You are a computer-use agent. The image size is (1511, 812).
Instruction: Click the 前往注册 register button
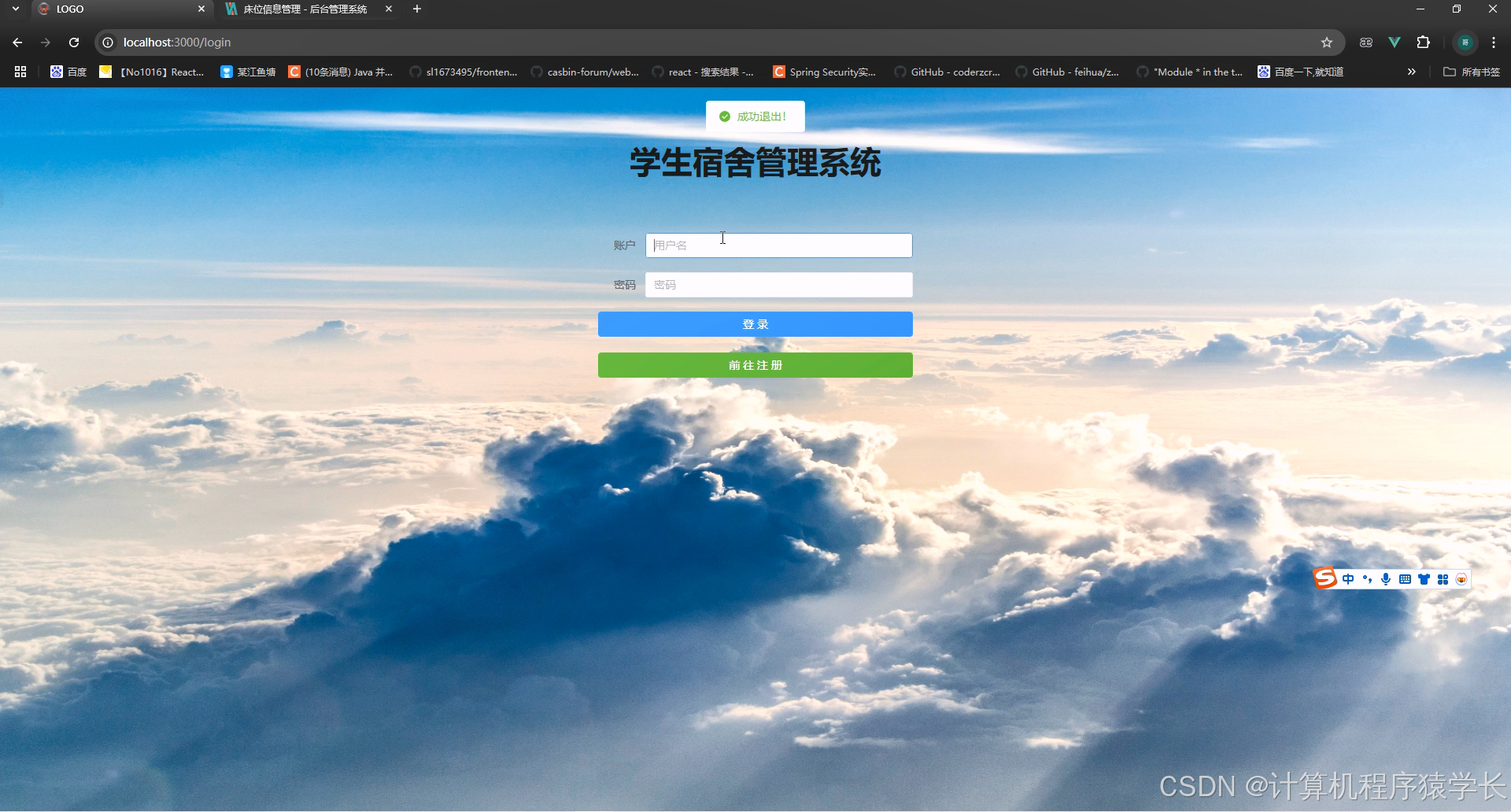[x=755, y=364]
